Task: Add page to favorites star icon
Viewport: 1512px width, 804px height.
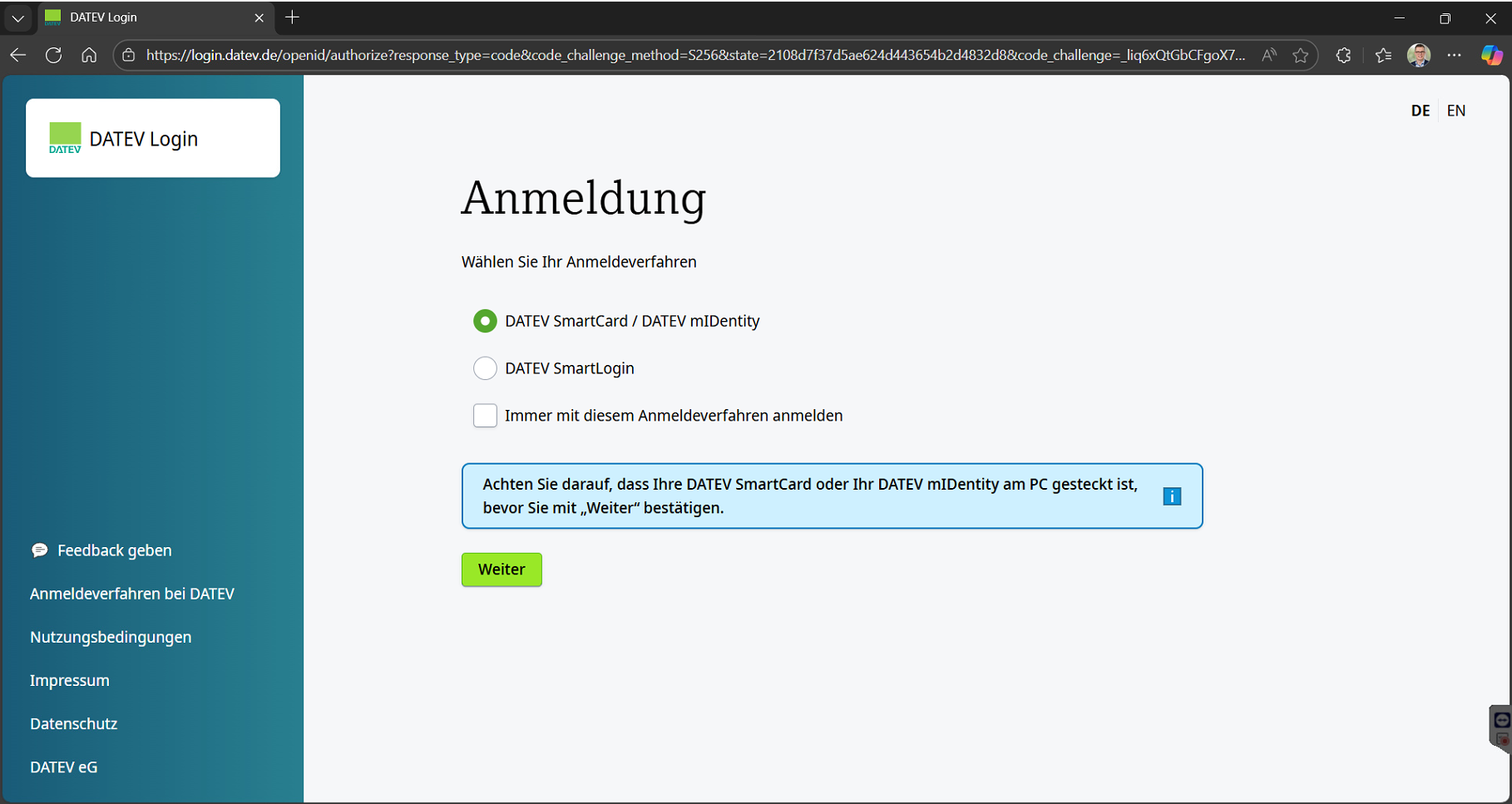Action: (x=1301, y=56)
